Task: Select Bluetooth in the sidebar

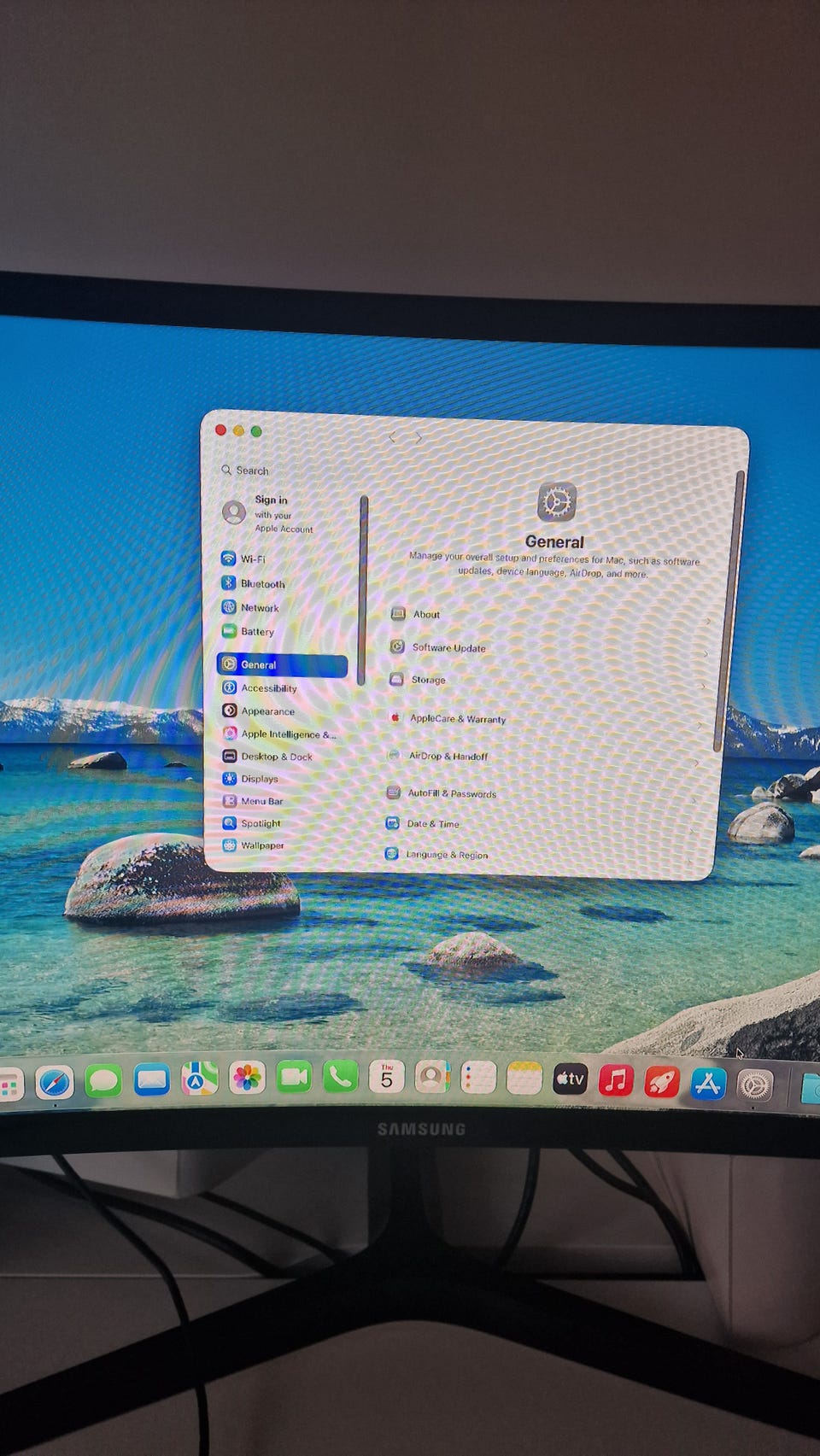Action: click(261, 584)
